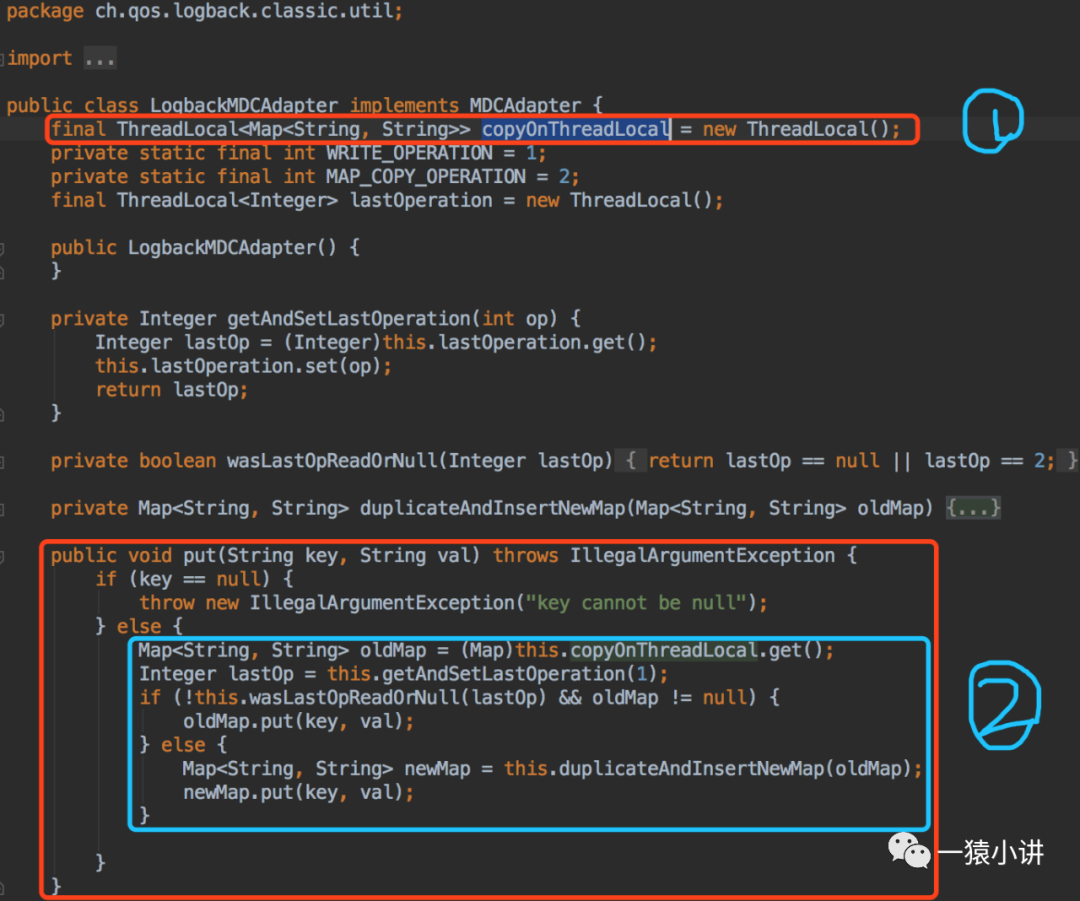Expand the folded opening brace of wasLastOpReadOrNull

pyautogui.click(x=630, y=461)
